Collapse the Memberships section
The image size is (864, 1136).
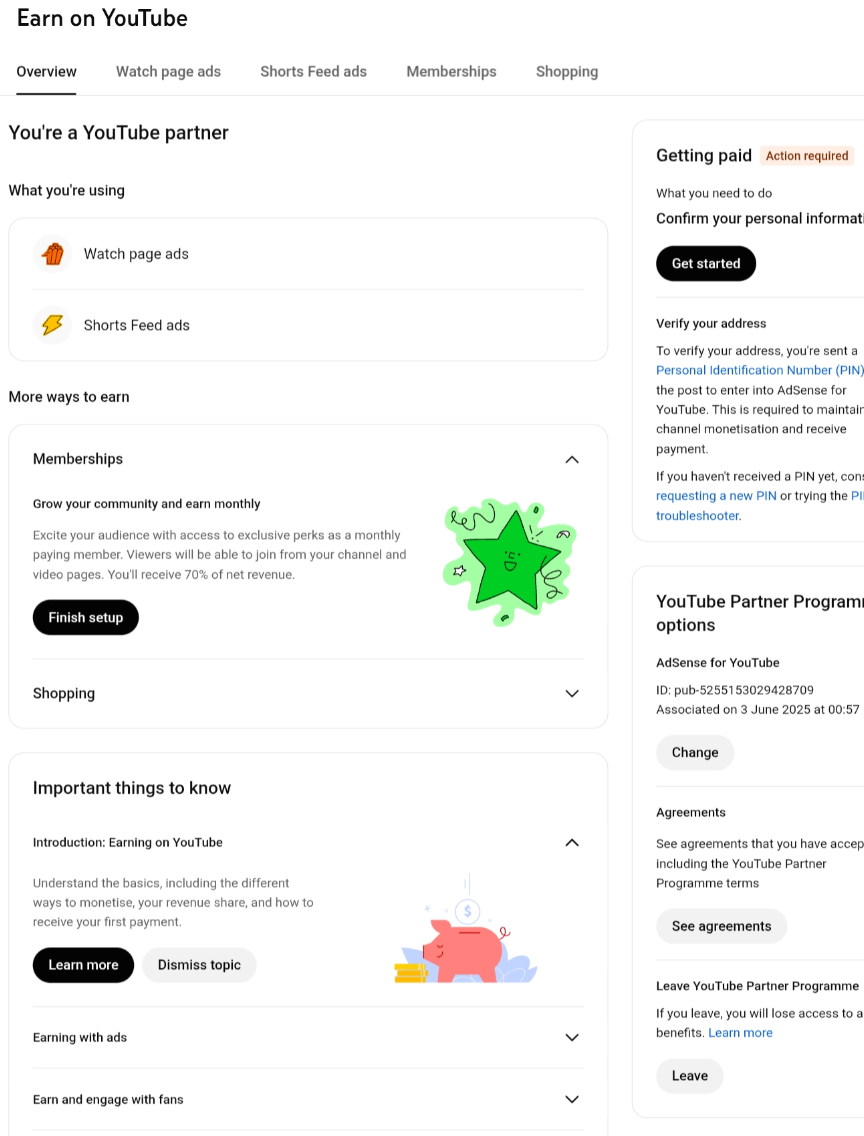tap(572, 459)
